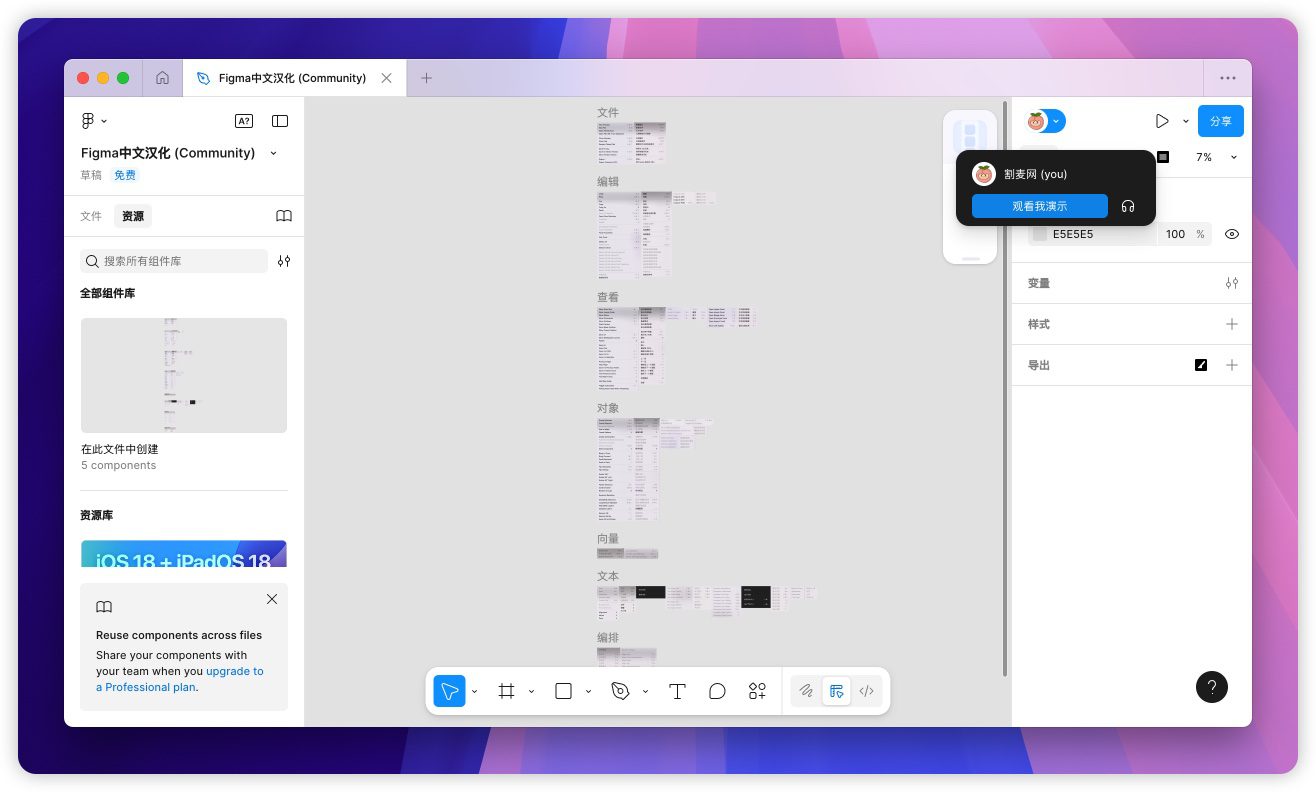Click the 对象 section label on canvas
Viewport: 1316px width, 792px height.
[608, 408]
